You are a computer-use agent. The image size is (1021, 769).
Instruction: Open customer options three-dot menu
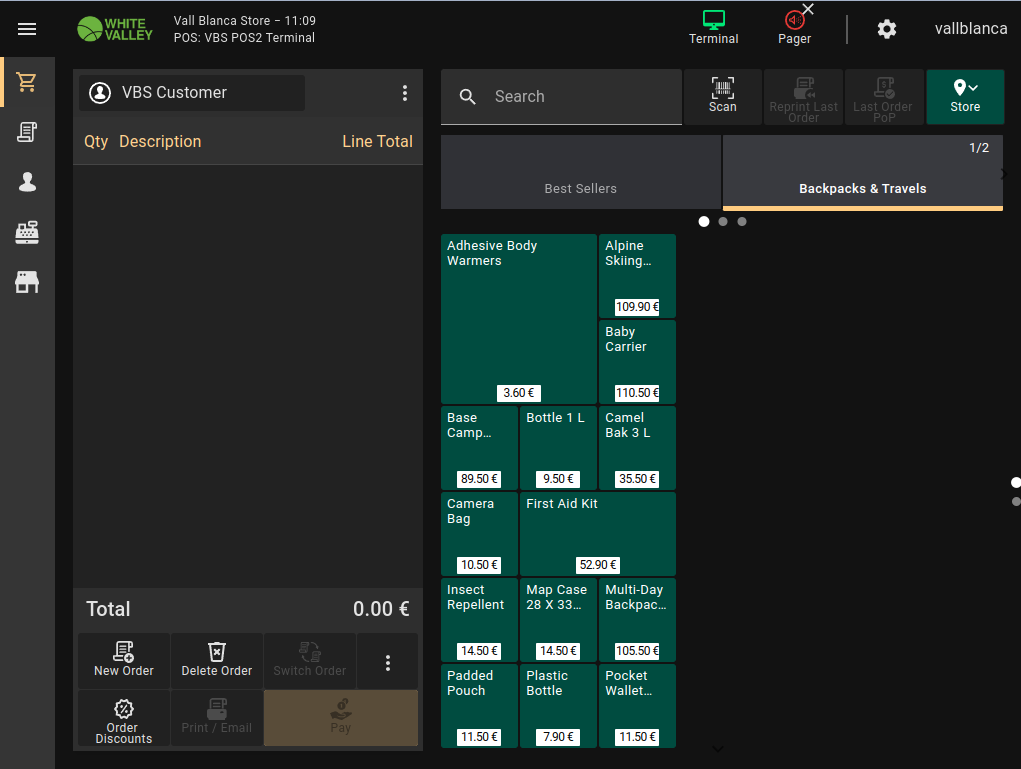tap(404, 93)
